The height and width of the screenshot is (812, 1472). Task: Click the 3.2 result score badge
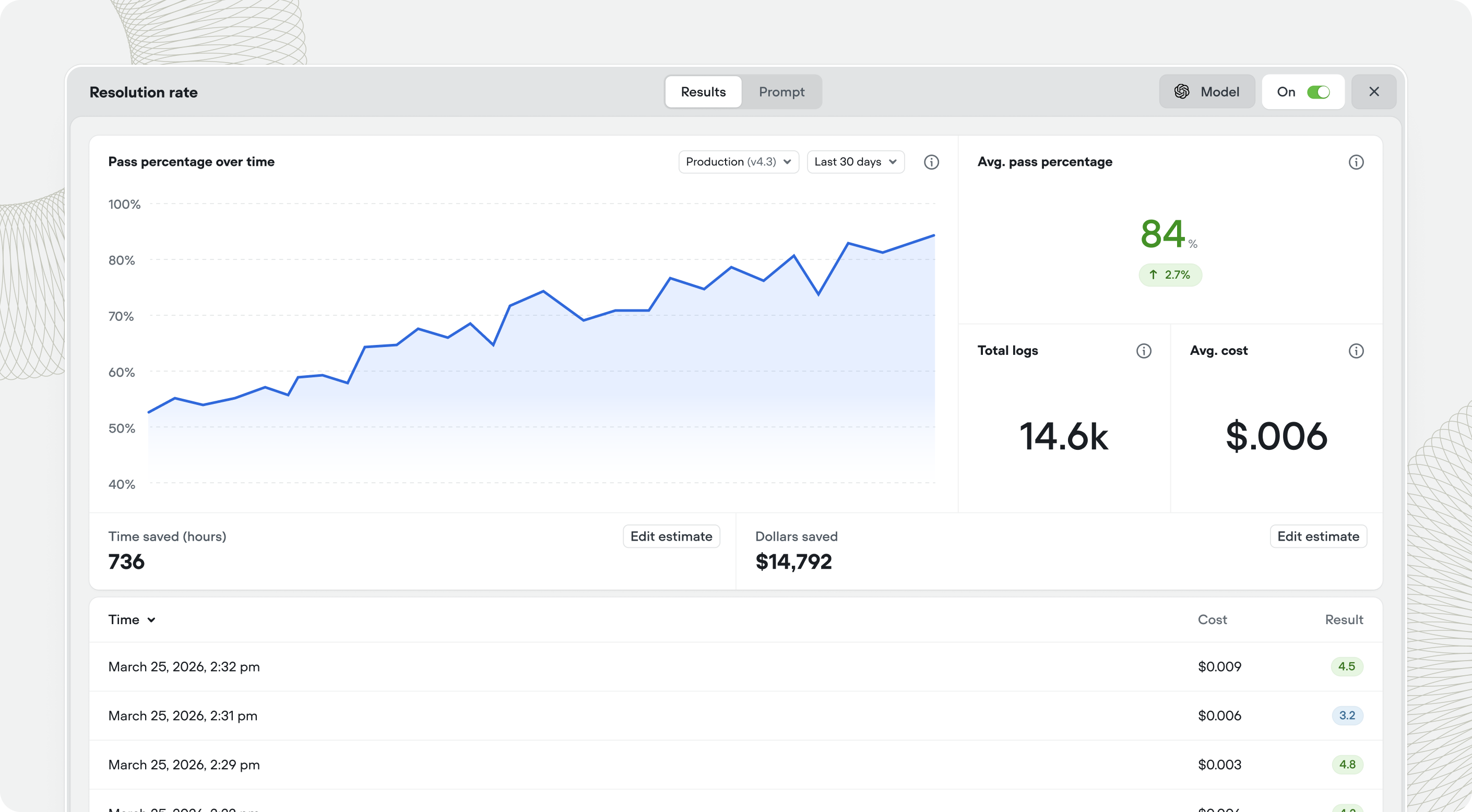point(1346,715)
